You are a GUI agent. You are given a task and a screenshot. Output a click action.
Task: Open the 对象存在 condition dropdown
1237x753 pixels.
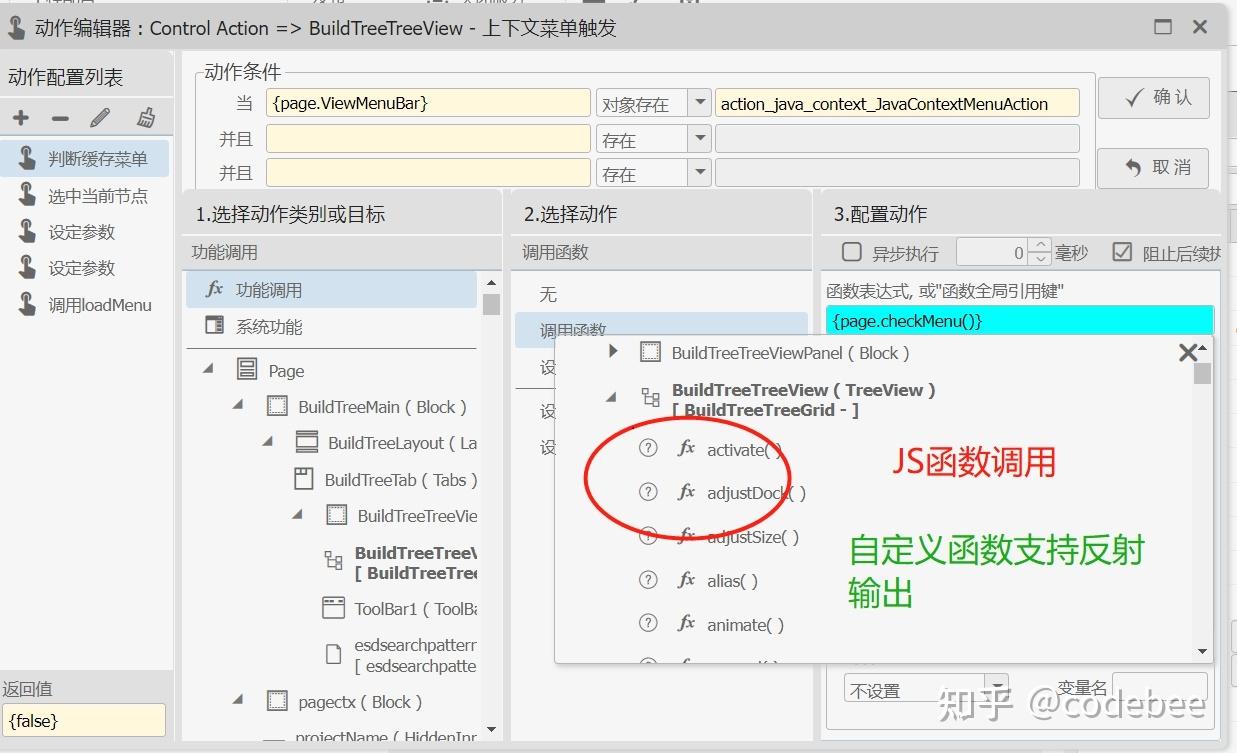[x=701, y=102]
